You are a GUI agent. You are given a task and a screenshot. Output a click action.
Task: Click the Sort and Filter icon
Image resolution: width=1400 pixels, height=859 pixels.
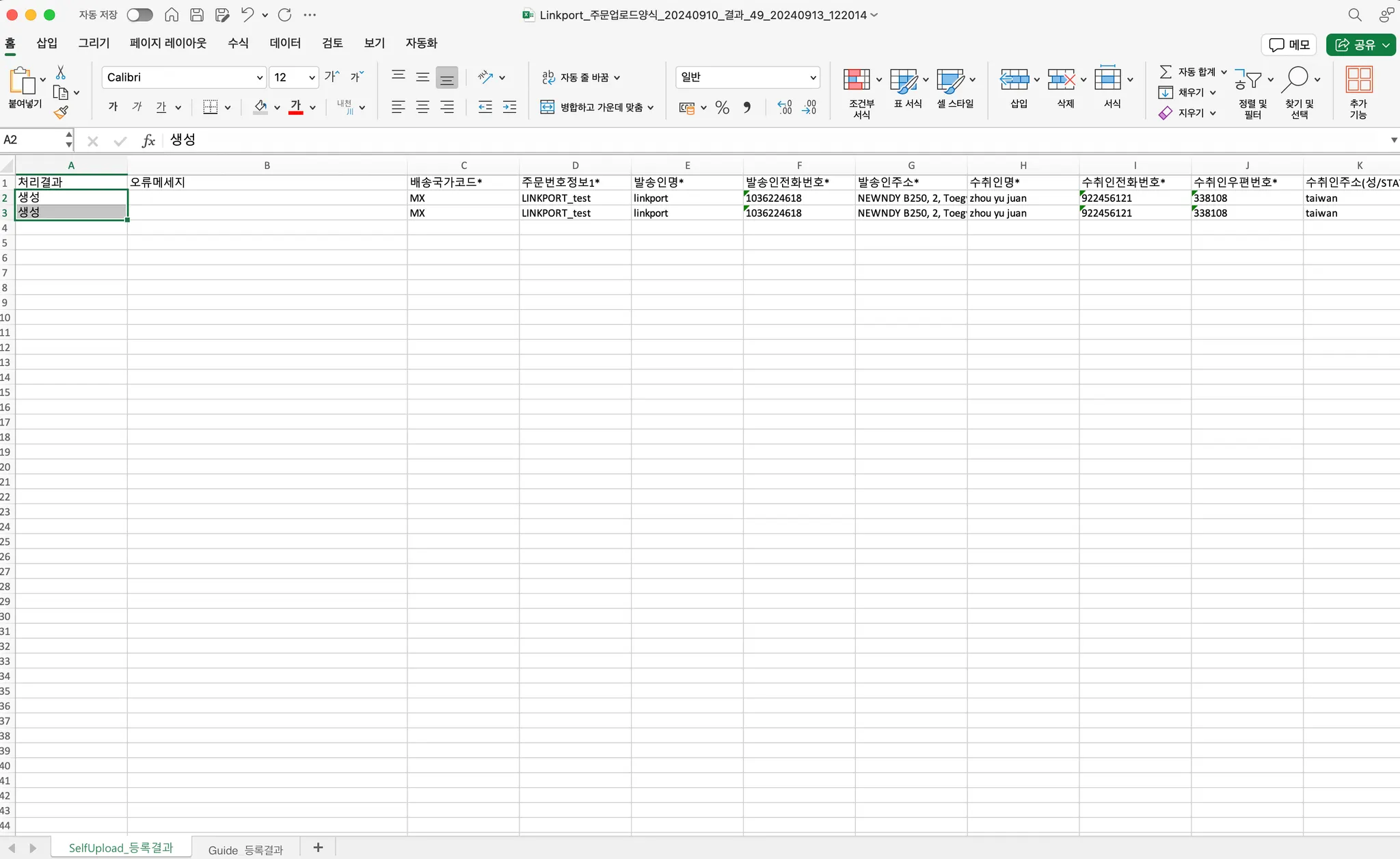click(x=1248, y=80)
